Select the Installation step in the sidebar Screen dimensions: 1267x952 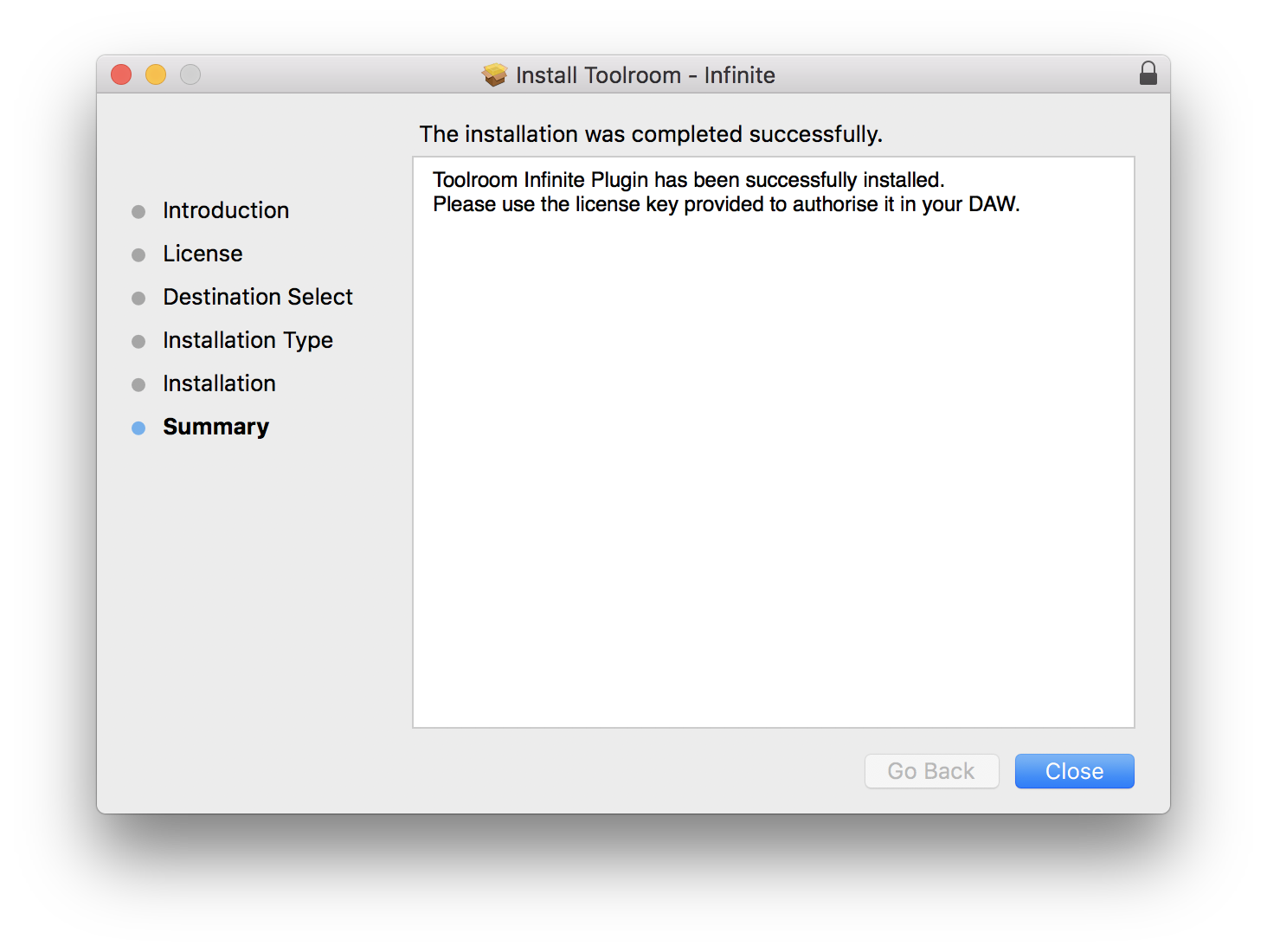(219, 383)
